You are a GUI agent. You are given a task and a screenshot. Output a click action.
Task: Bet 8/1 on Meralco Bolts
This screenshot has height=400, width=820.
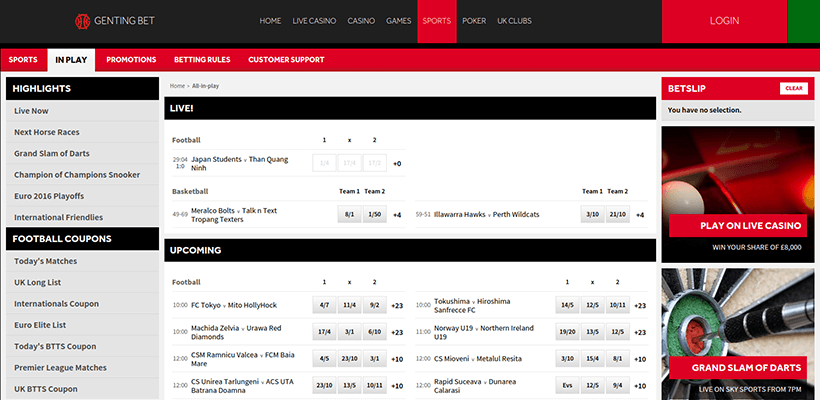point(349,214)
